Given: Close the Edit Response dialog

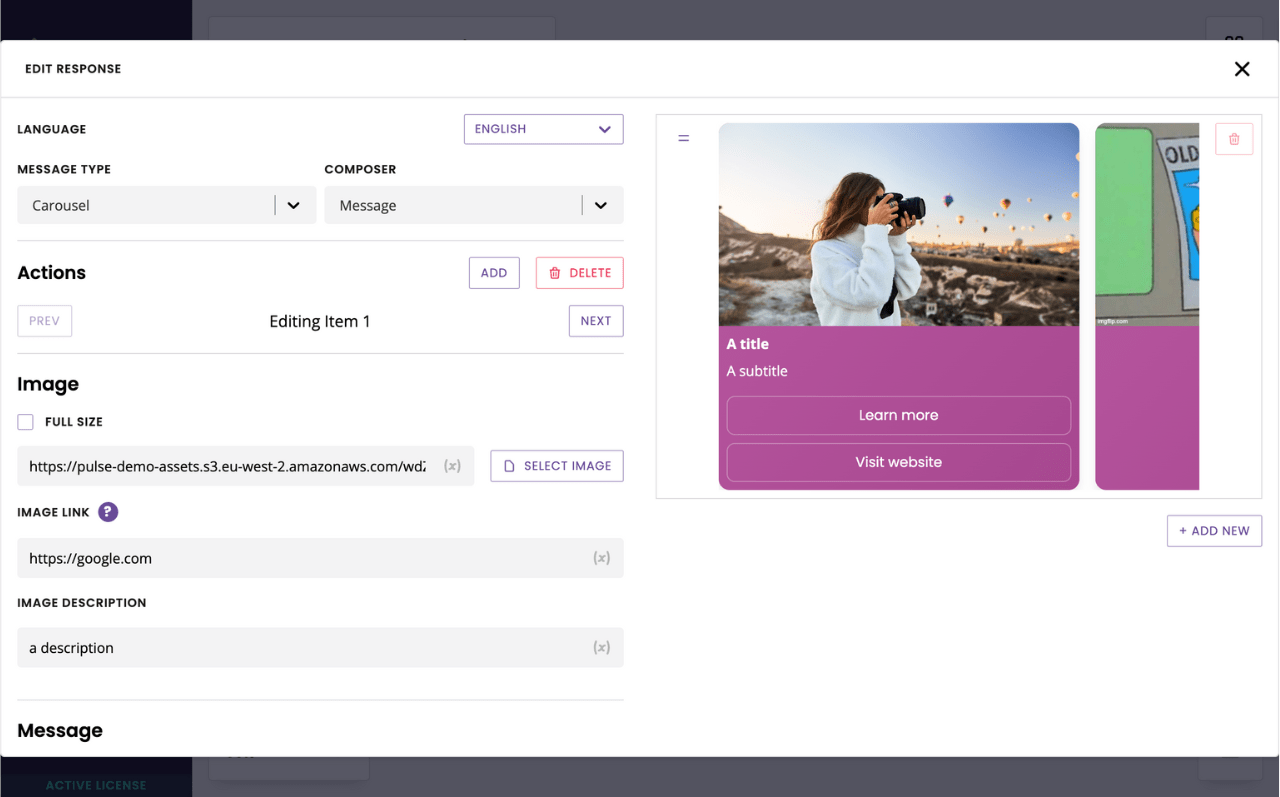Looking at the screenshot, I should 1242,69.
